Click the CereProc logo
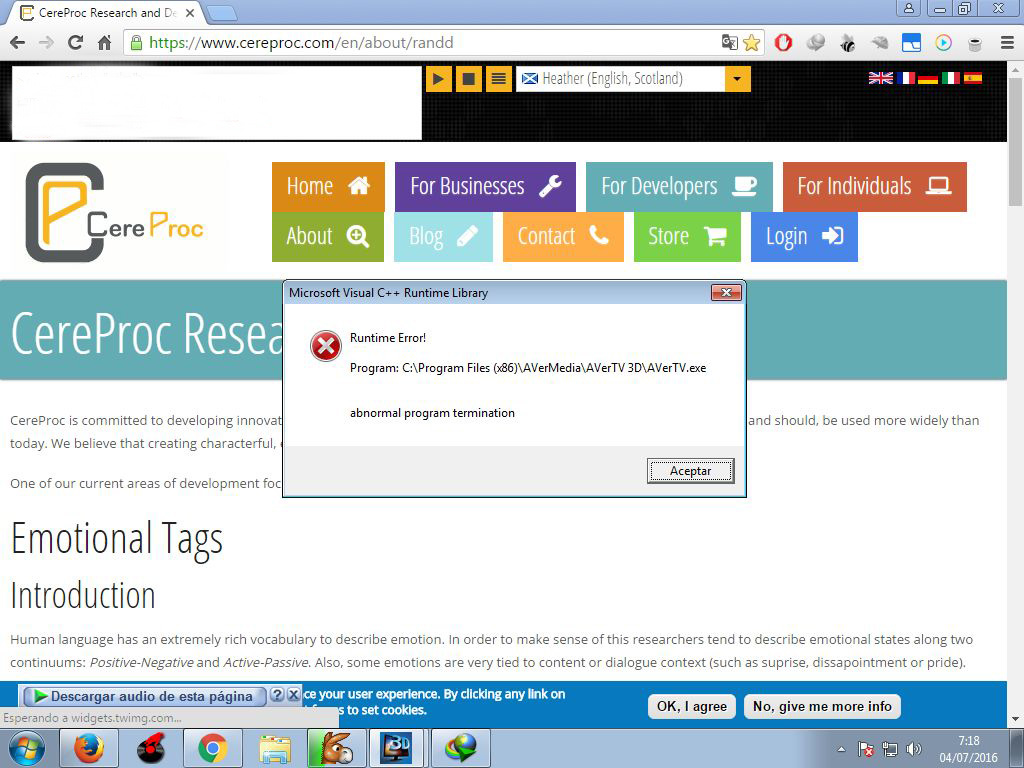Image resolution: width=1024 pixels, height=768 pixels. (114, 212)
